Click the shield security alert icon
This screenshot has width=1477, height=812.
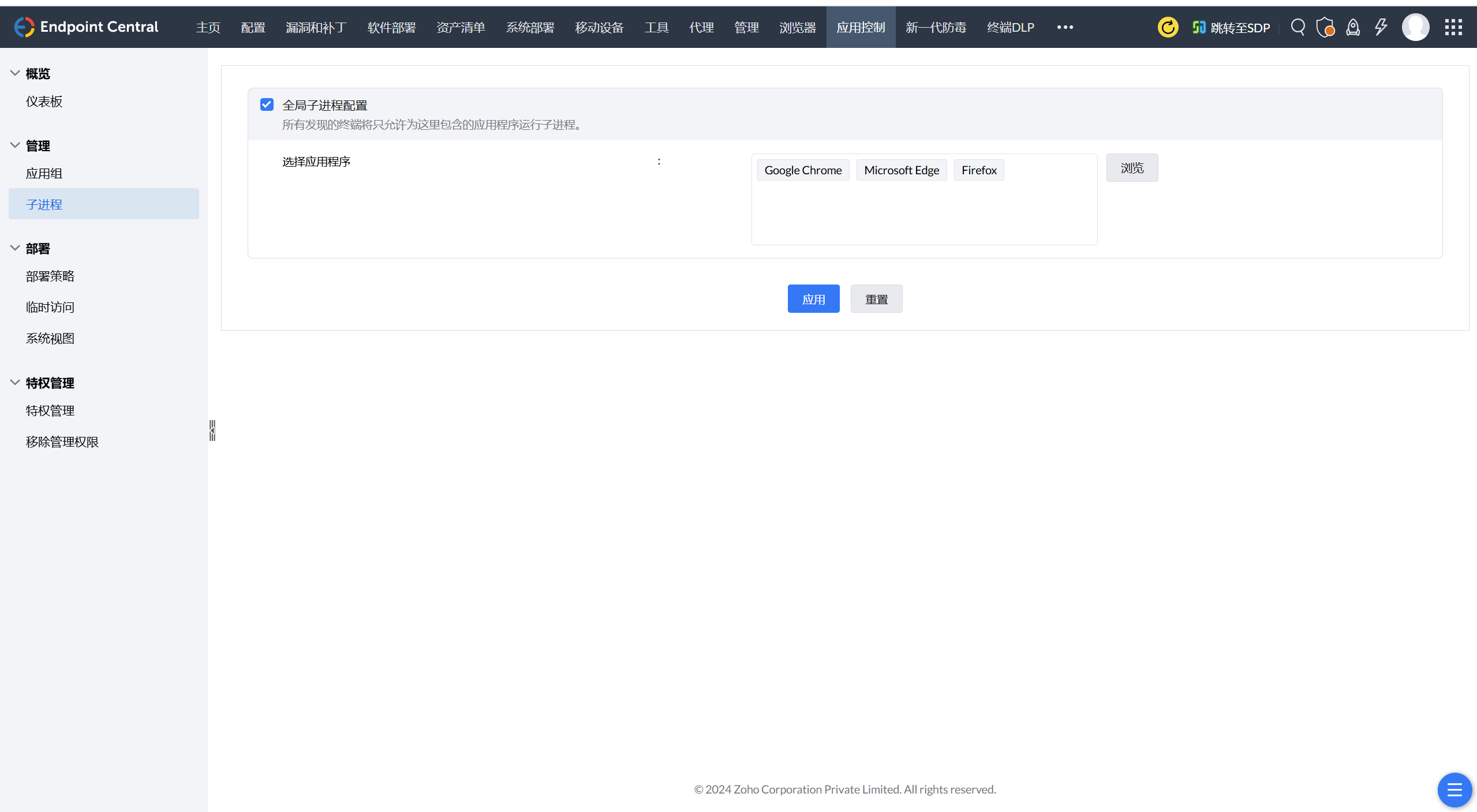(1325, 27)
